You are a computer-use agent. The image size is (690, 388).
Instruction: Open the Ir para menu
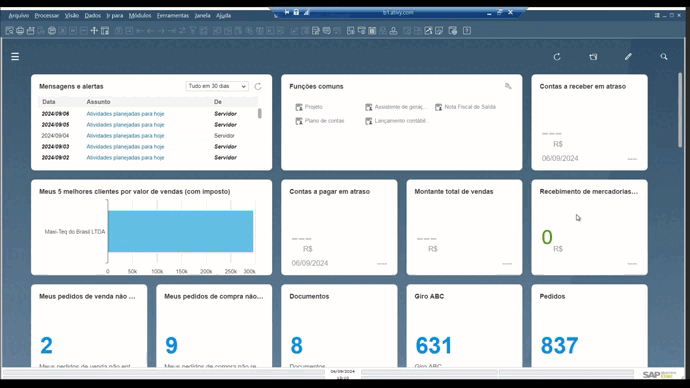point(114,15)
